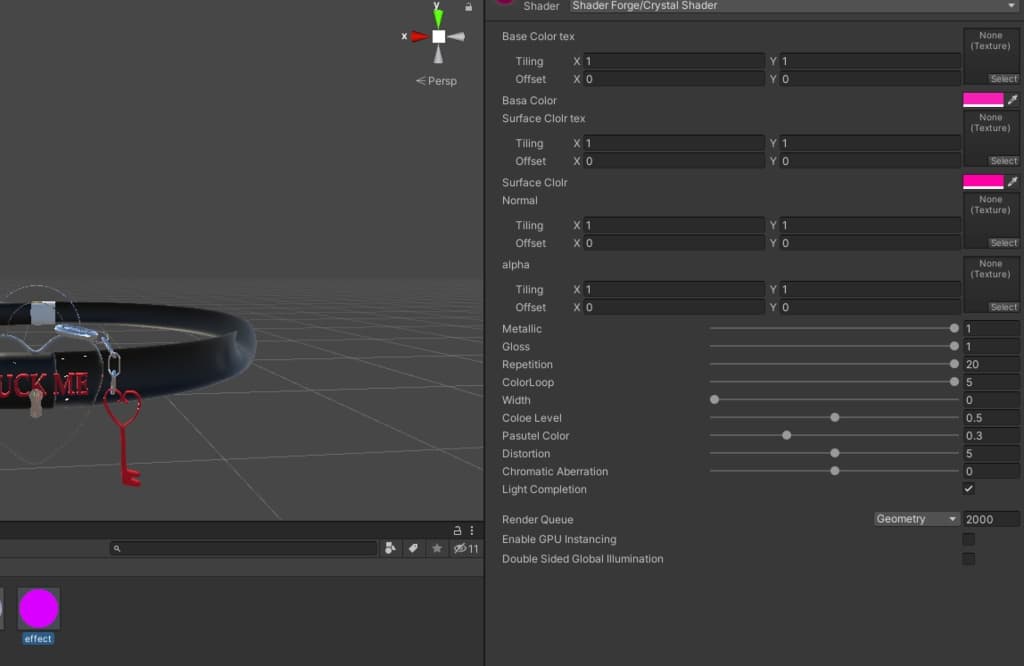Click the green Y axis on scene gizmo

[438, 17]
